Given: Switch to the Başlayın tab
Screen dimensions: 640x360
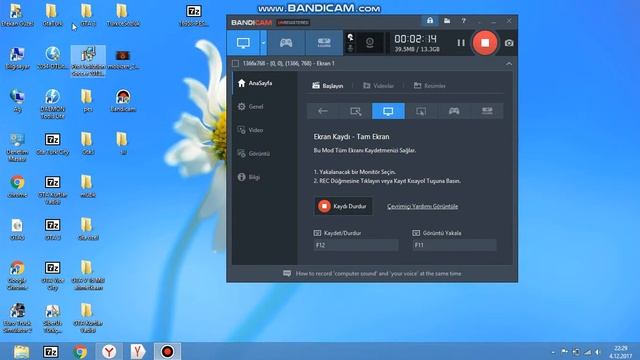Looking at the screenshot, I should (328, 86).
